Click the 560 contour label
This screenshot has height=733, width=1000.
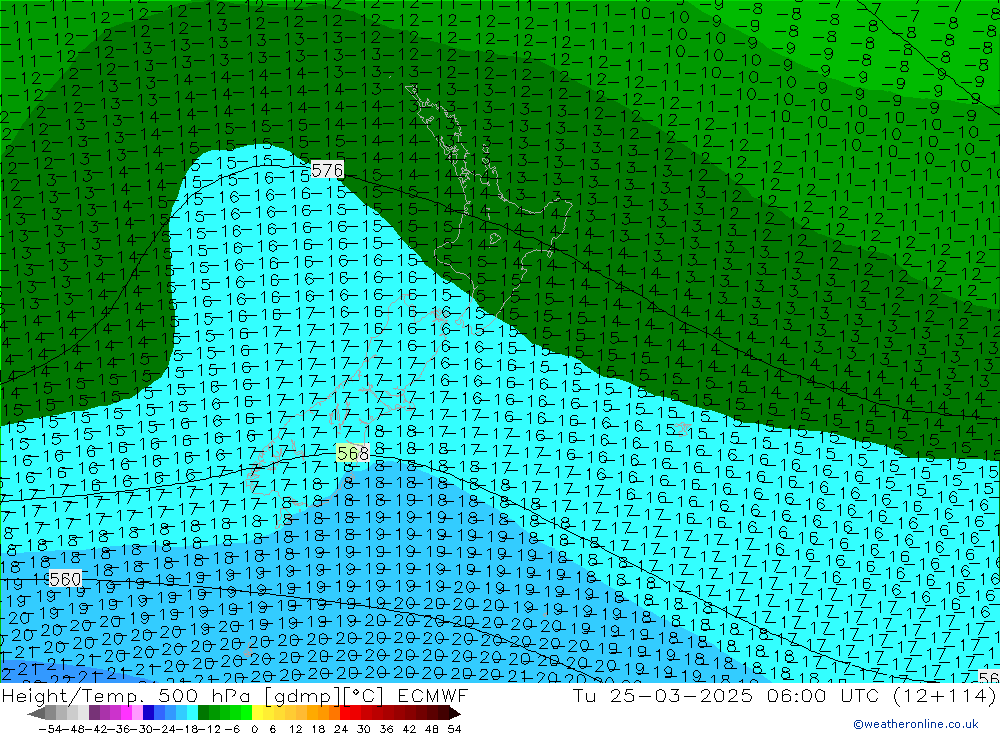(65, 579)
